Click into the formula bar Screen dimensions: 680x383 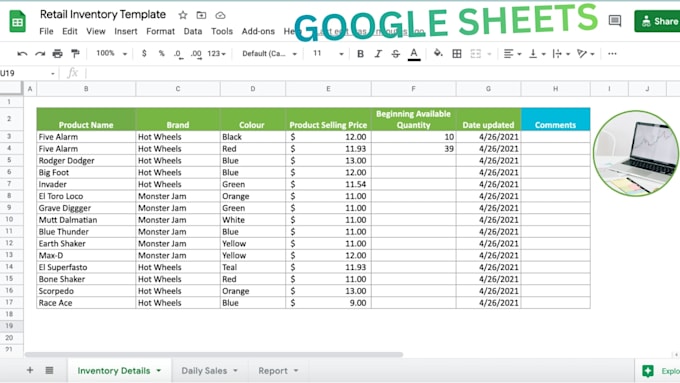(382, 73)
